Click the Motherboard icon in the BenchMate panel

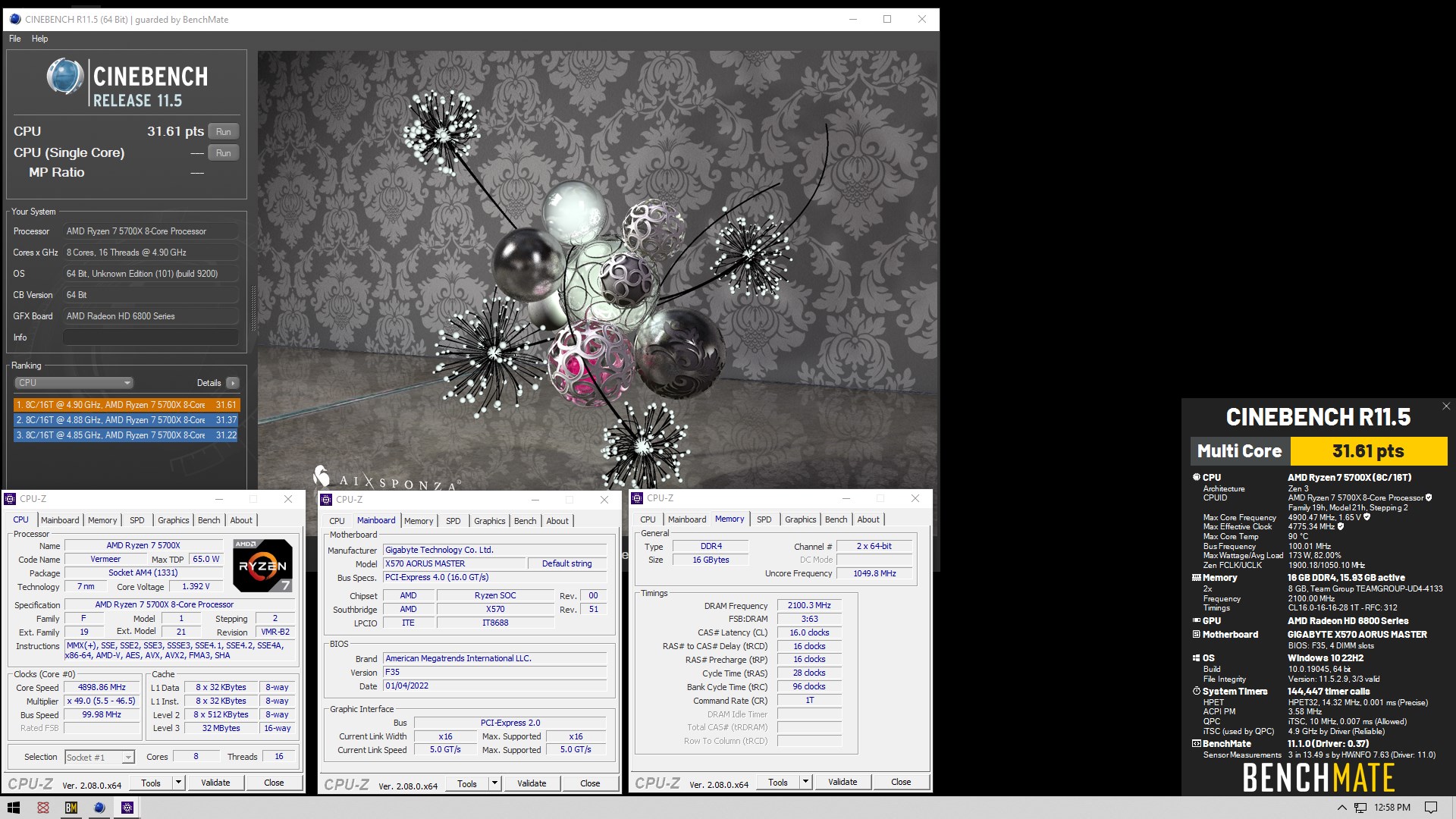pyautogui.click(x=1197, y=634)
